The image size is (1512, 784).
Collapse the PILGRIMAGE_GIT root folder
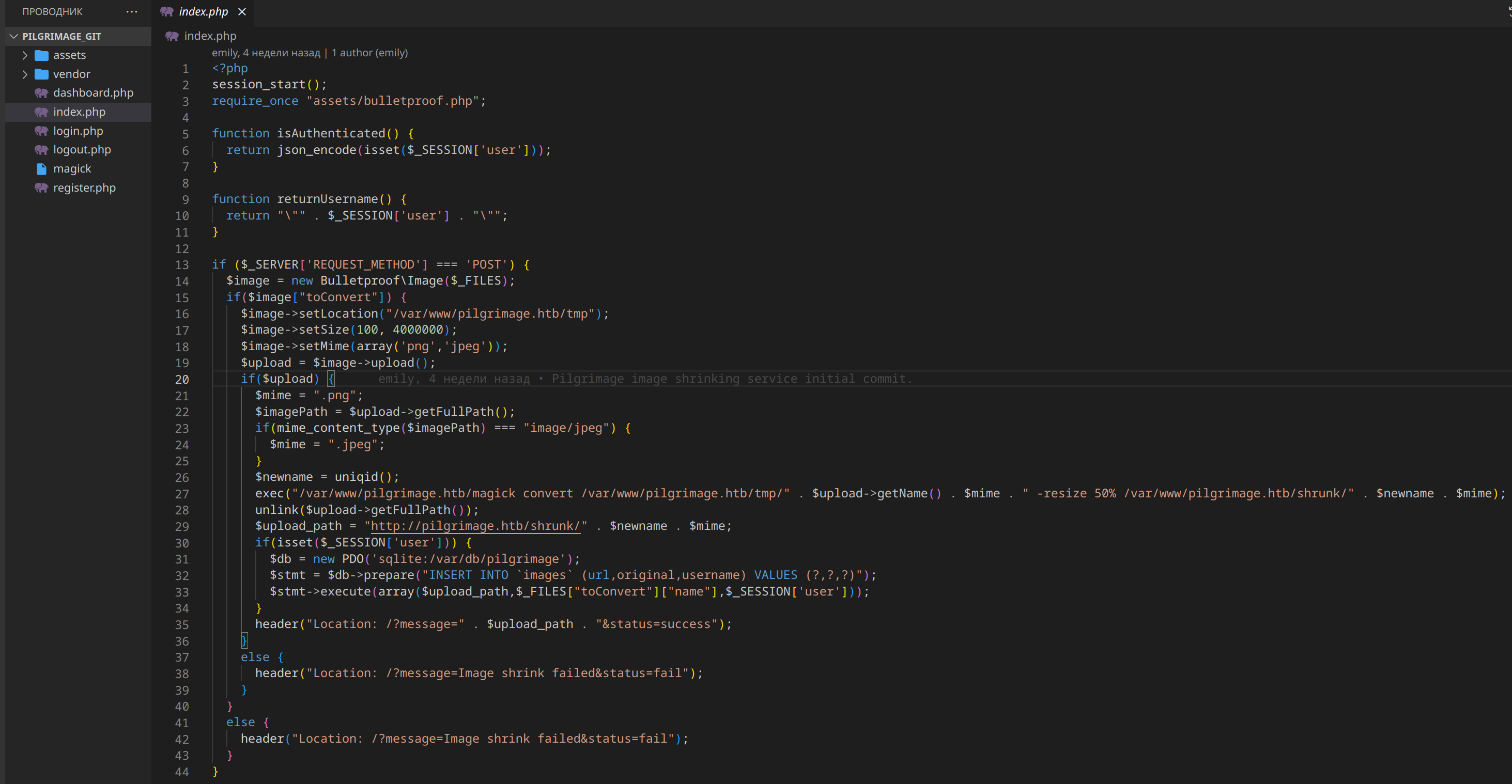[x=13, y=36]
